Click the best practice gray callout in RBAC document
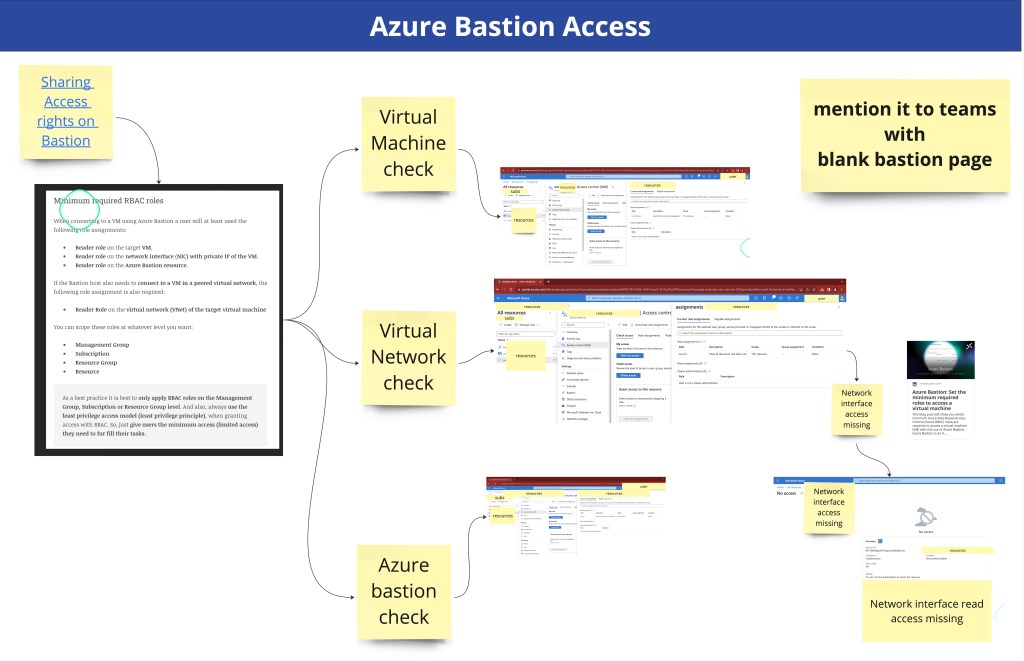 160,415
